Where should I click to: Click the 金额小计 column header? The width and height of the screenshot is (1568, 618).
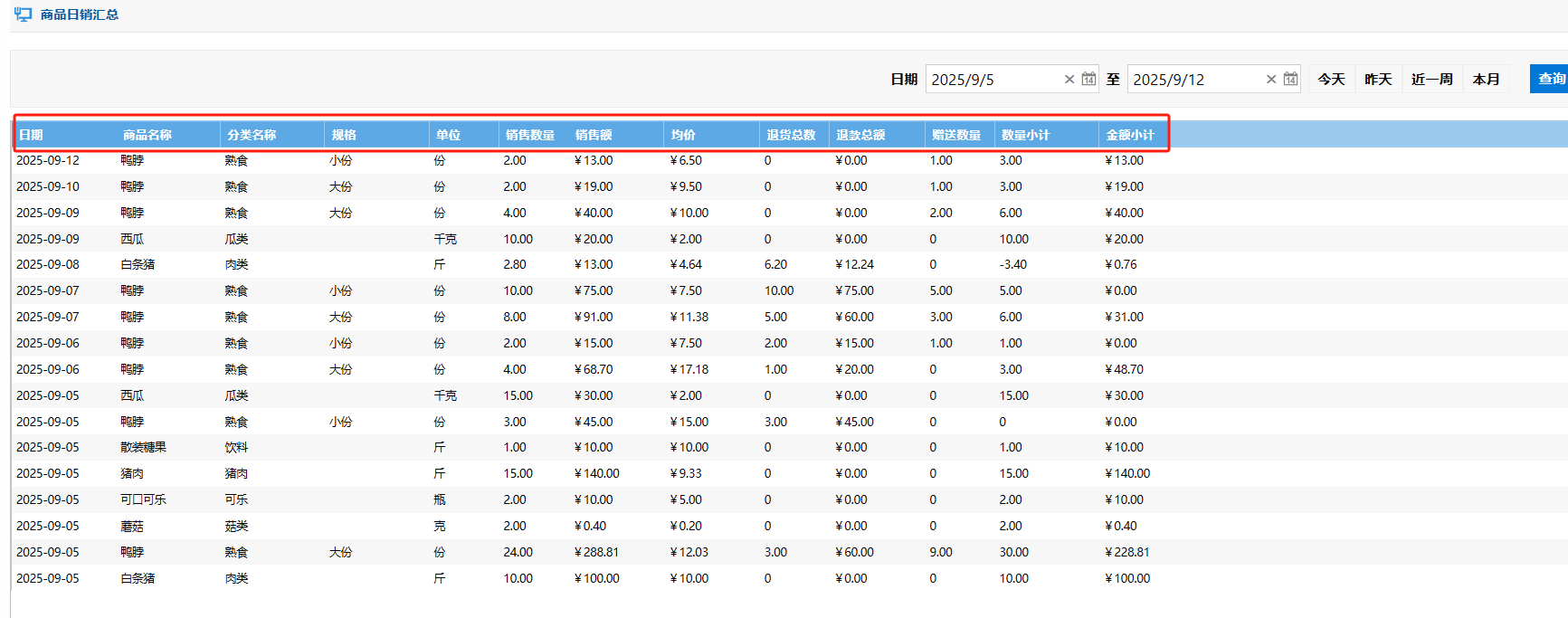click(x=1129, y=135)
